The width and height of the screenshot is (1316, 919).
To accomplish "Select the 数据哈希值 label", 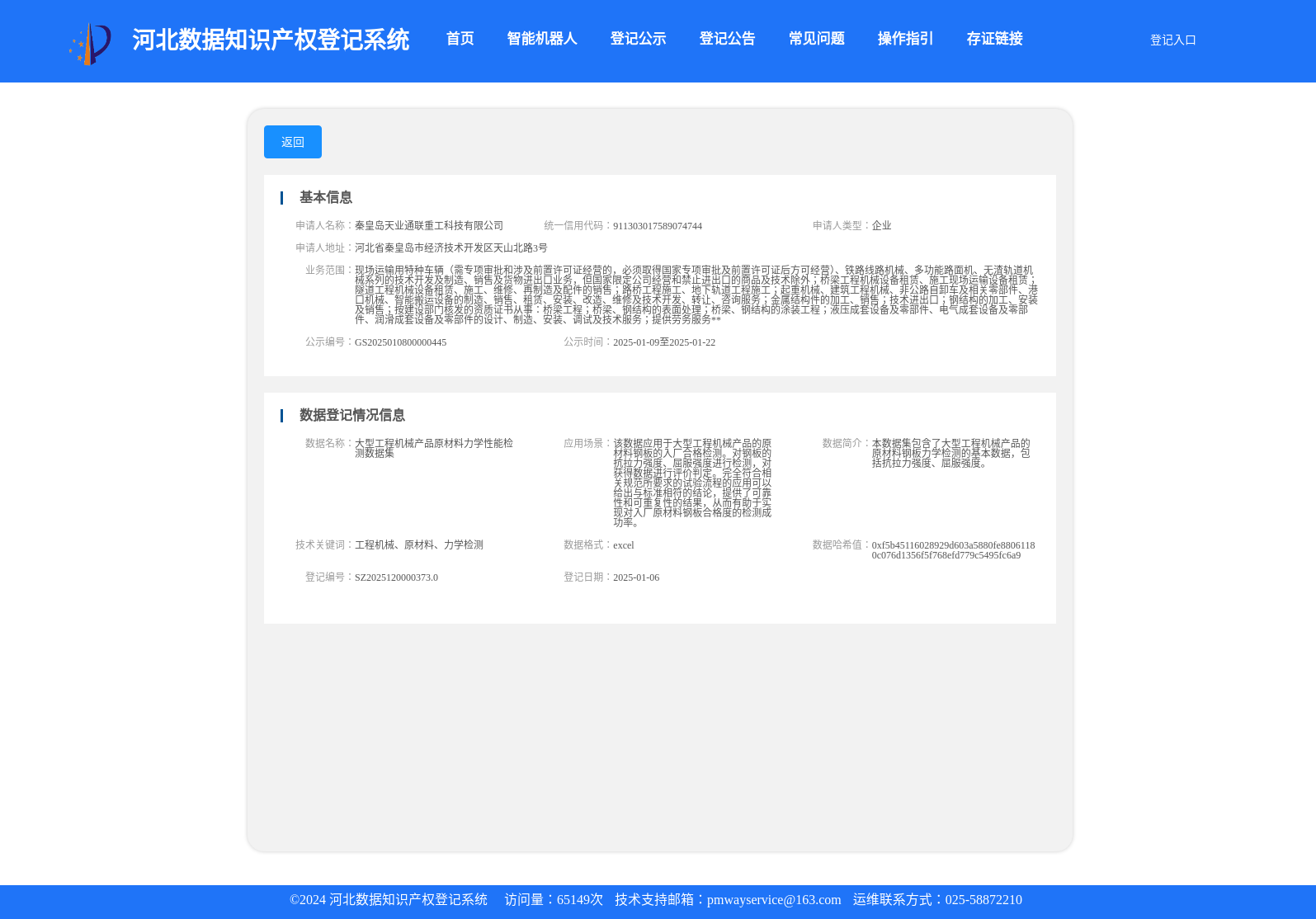I will 842,544.
